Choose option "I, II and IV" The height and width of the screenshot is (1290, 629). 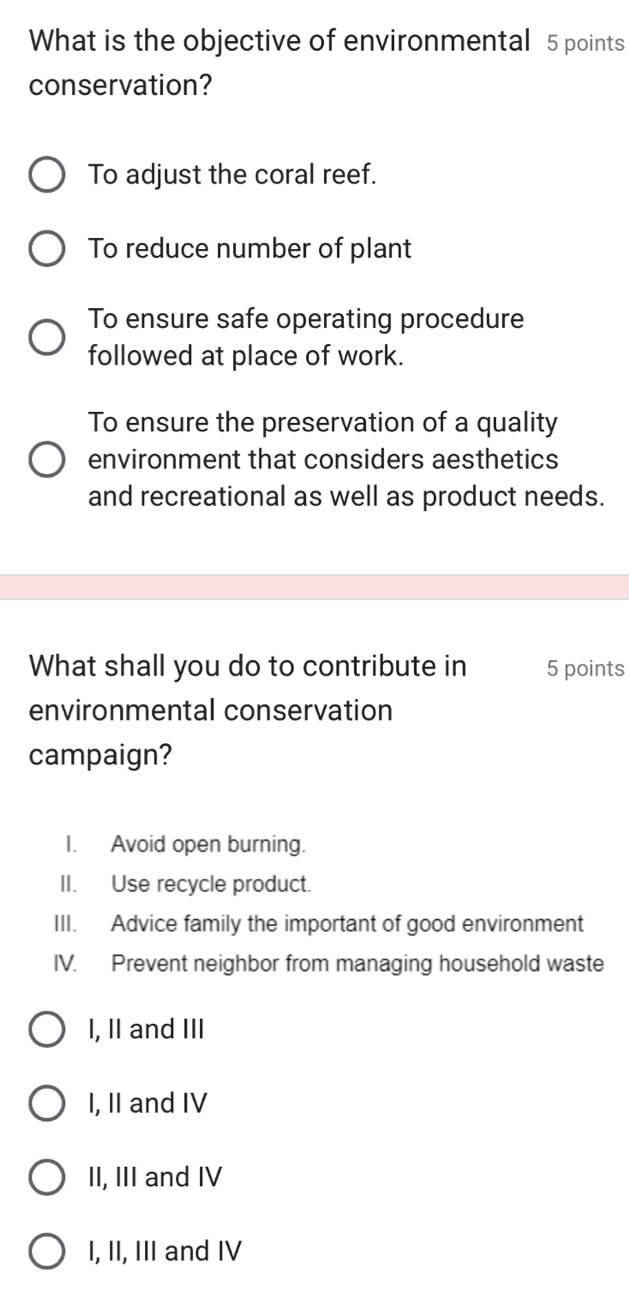(46, 1103)
